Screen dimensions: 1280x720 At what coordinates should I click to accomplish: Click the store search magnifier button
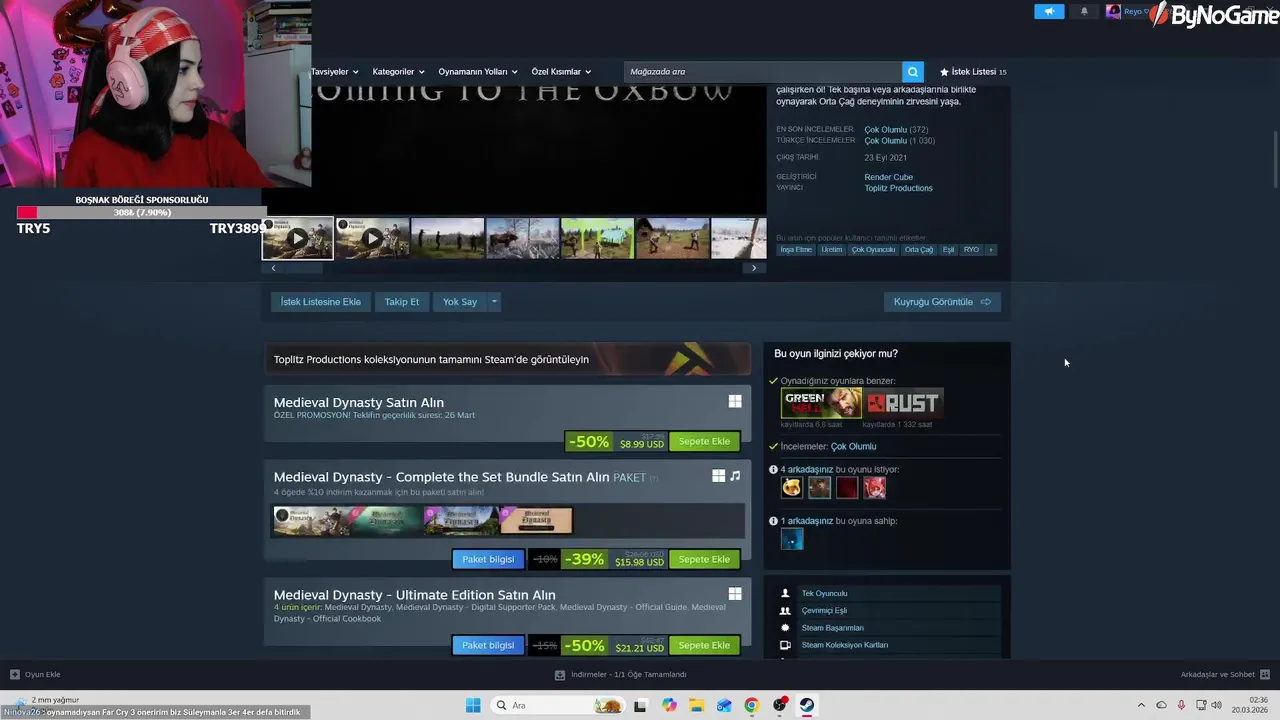(912, 72)
